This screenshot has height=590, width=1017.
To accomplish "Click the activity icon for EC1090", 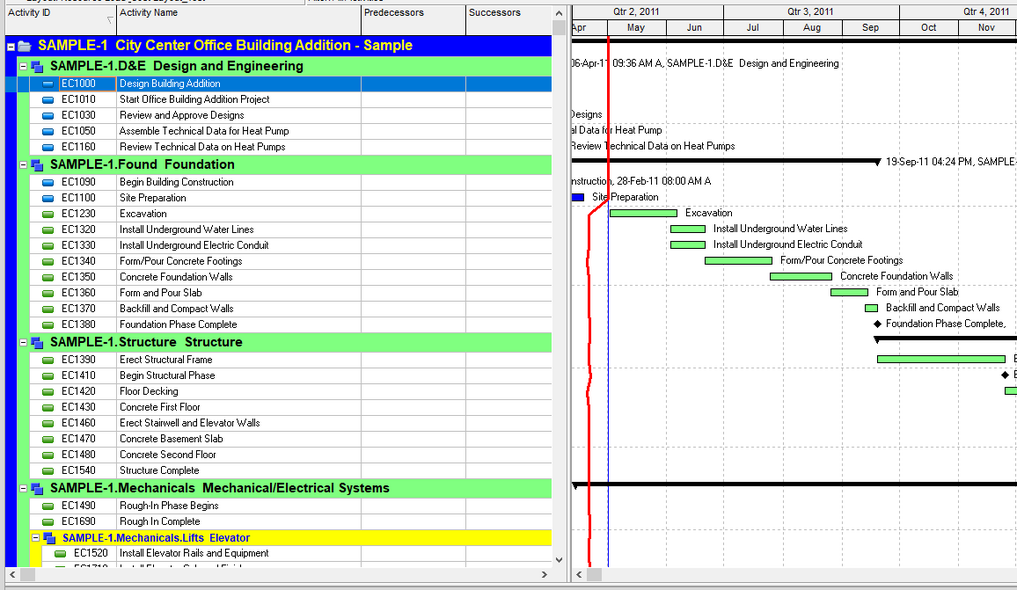I will coord(48,182).
